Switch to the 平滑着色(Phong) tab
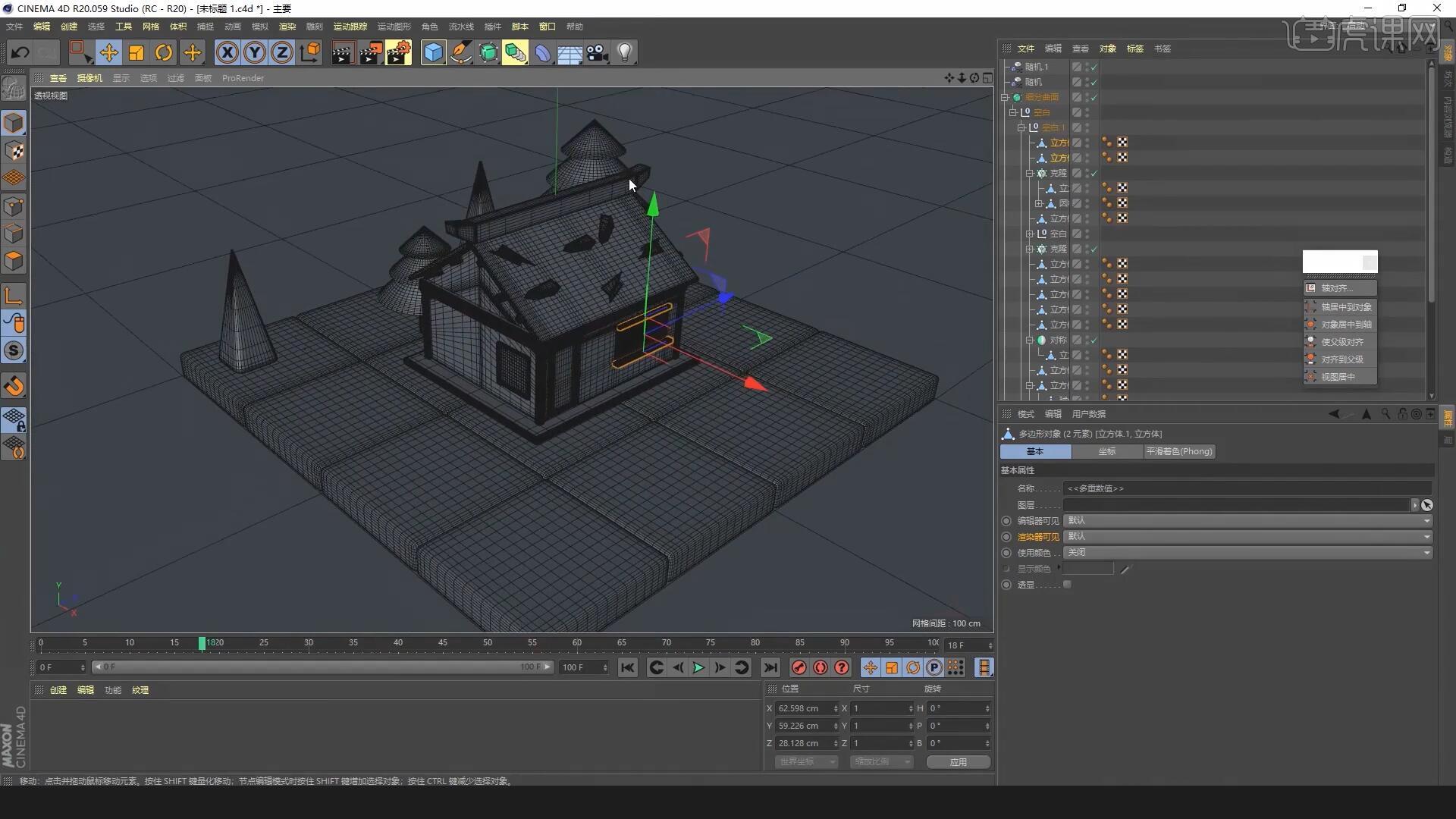 [x=1178, y=451]
